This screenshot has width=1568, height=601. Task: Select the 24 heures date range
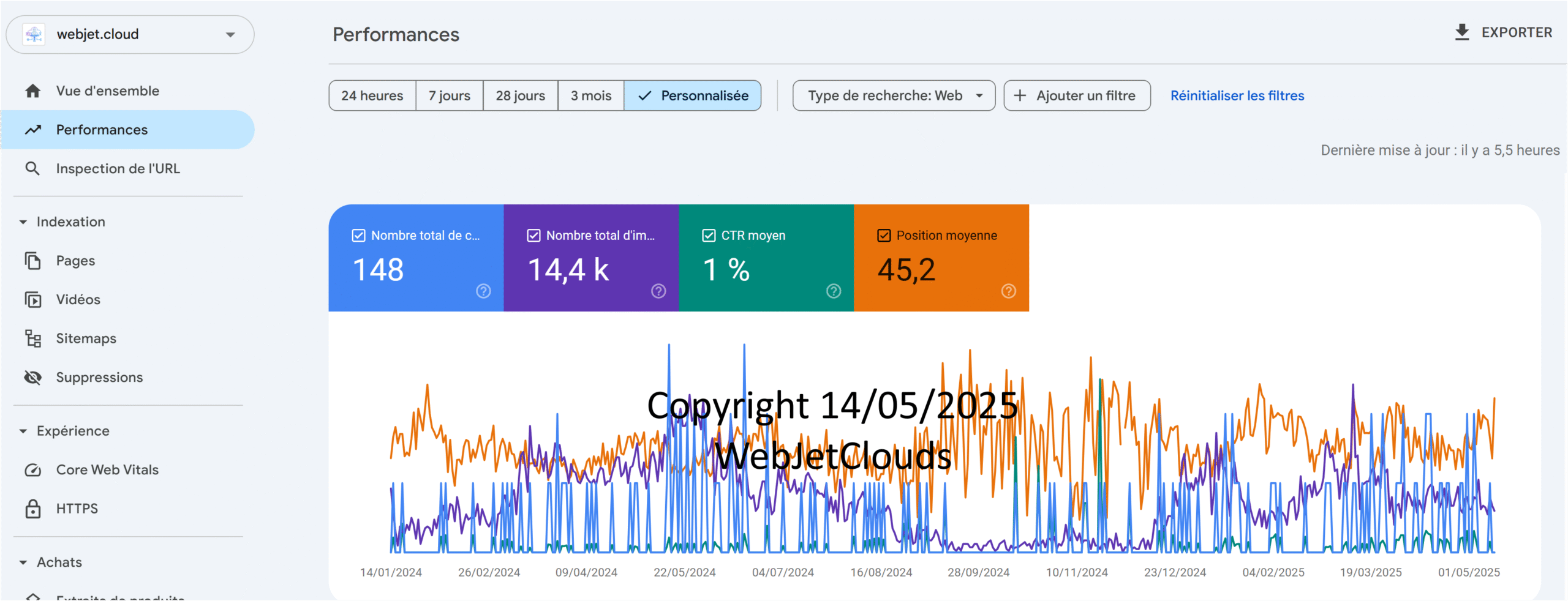372,95
